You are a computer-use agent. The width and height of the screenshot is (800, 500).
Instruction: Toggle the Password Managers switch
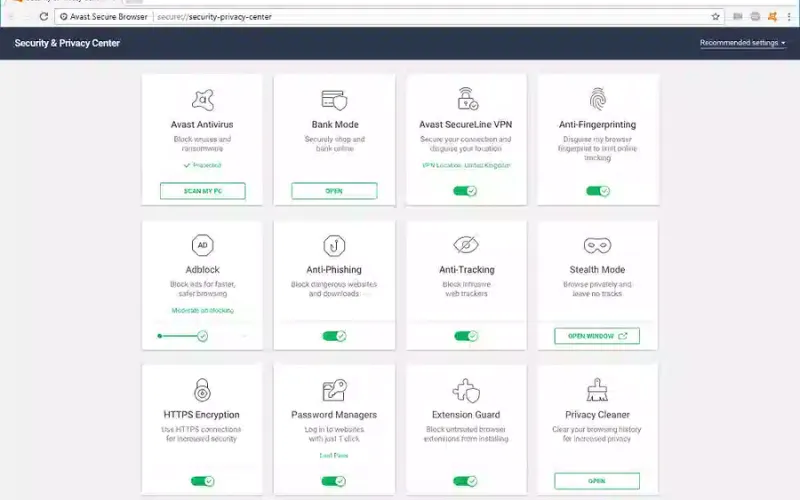tap(334, 481)
